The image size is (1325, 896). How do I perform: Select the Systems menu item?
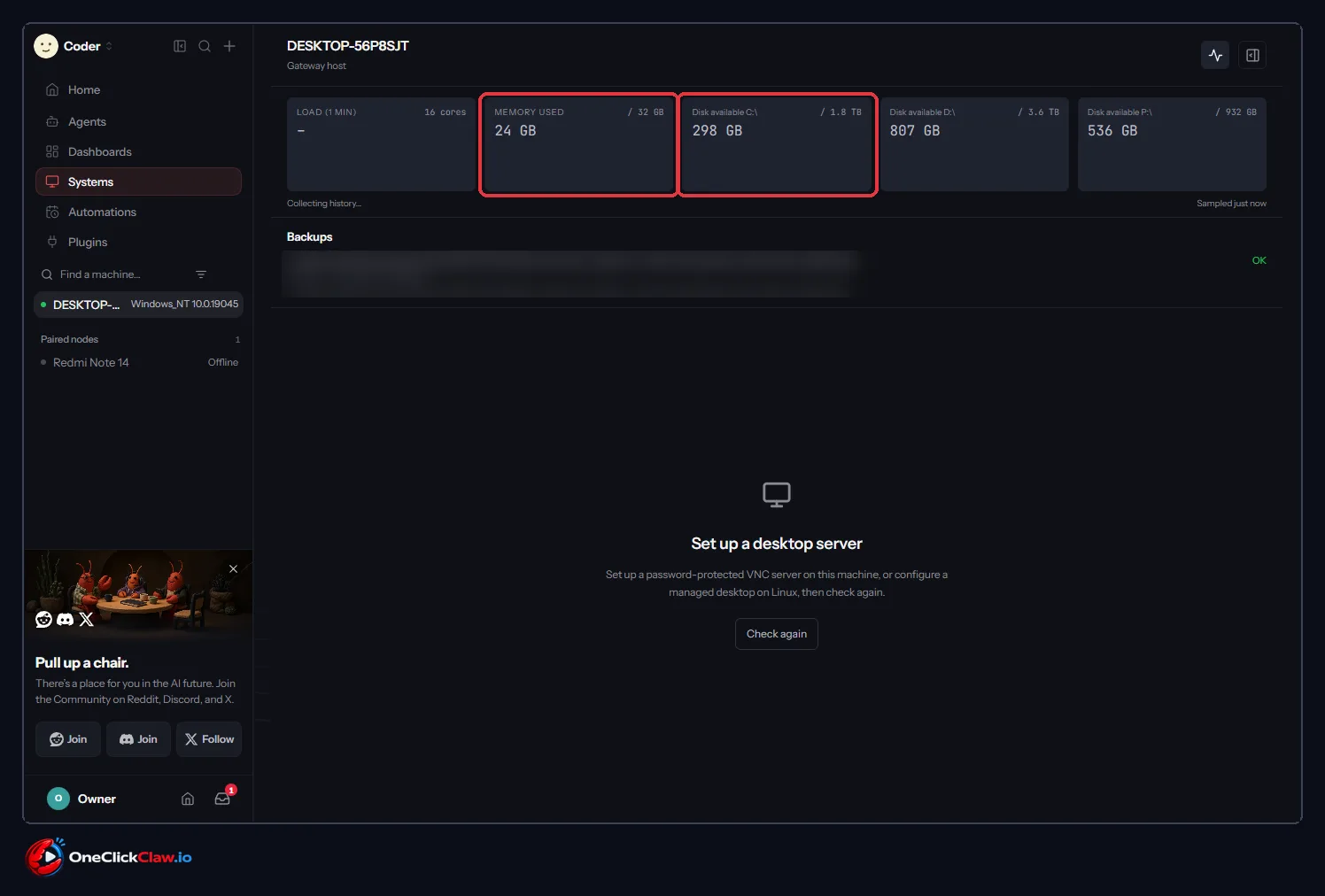(138, 182)
